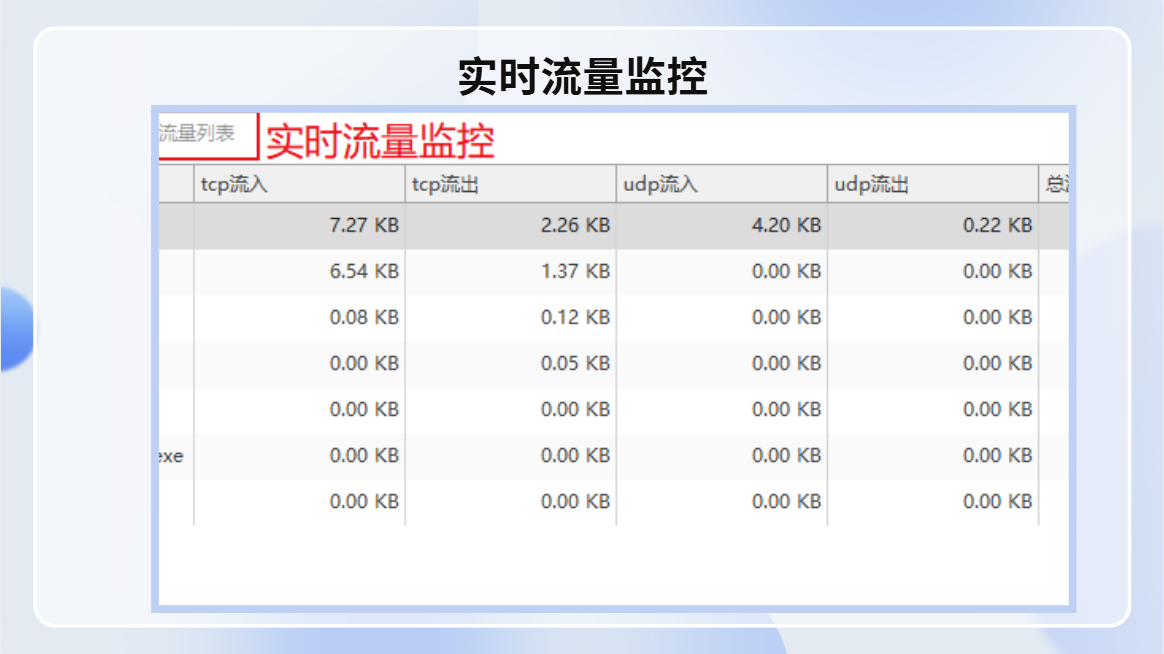Sort by the udp流入 column header

click(722, 184)
